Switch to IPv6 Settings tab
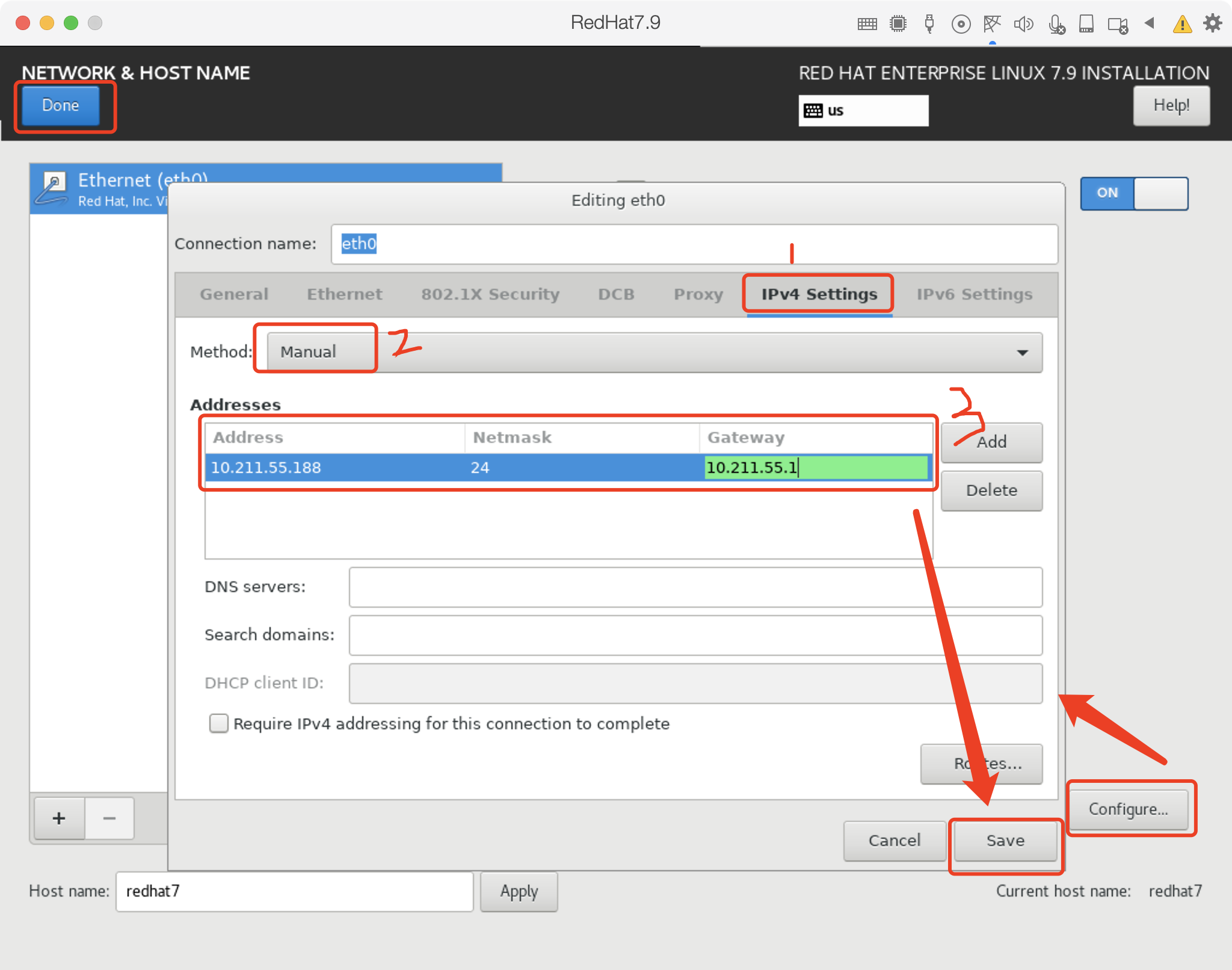1232x970 pixels. coord(974,294)
